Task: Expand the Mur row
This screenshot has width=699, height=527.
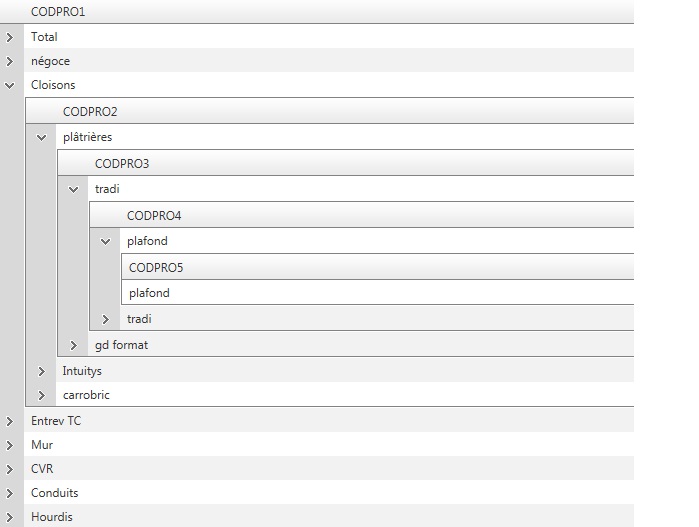Action: point(10,445)
